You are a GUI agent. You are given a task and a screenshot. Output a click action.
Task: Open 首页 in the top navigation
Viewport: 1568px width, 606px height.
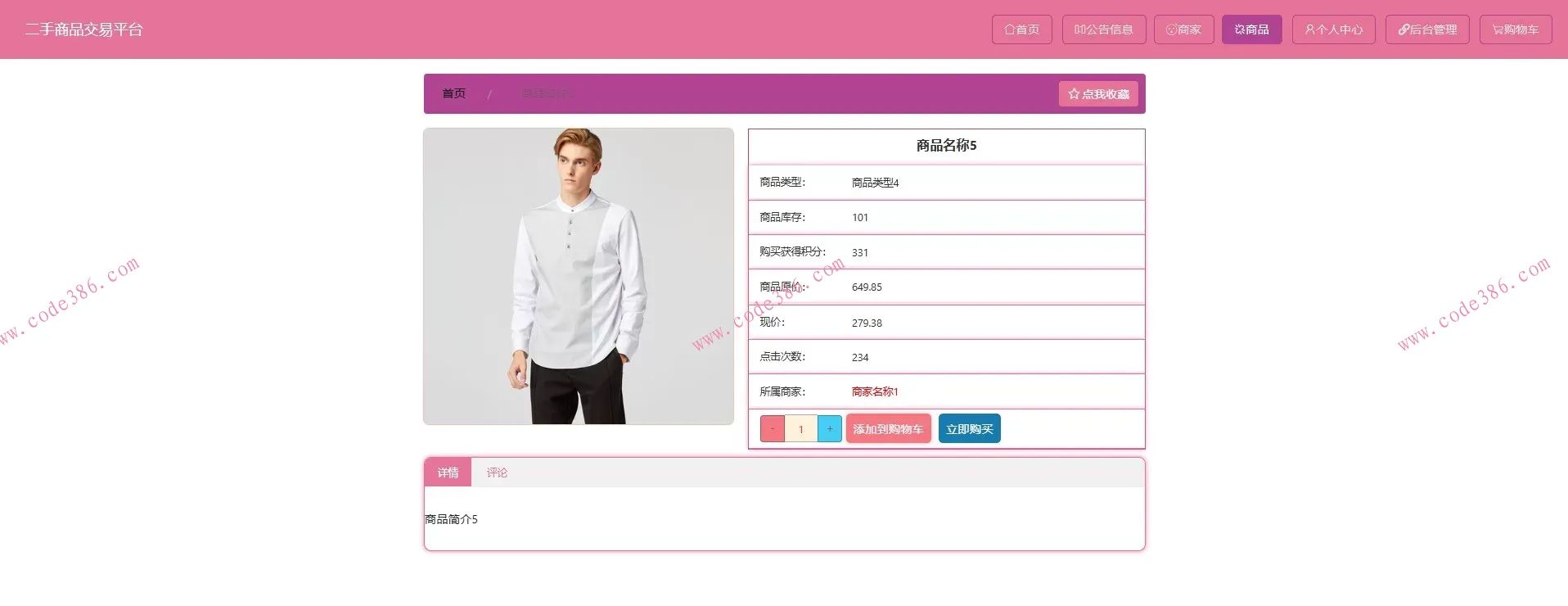point(1021,29)
